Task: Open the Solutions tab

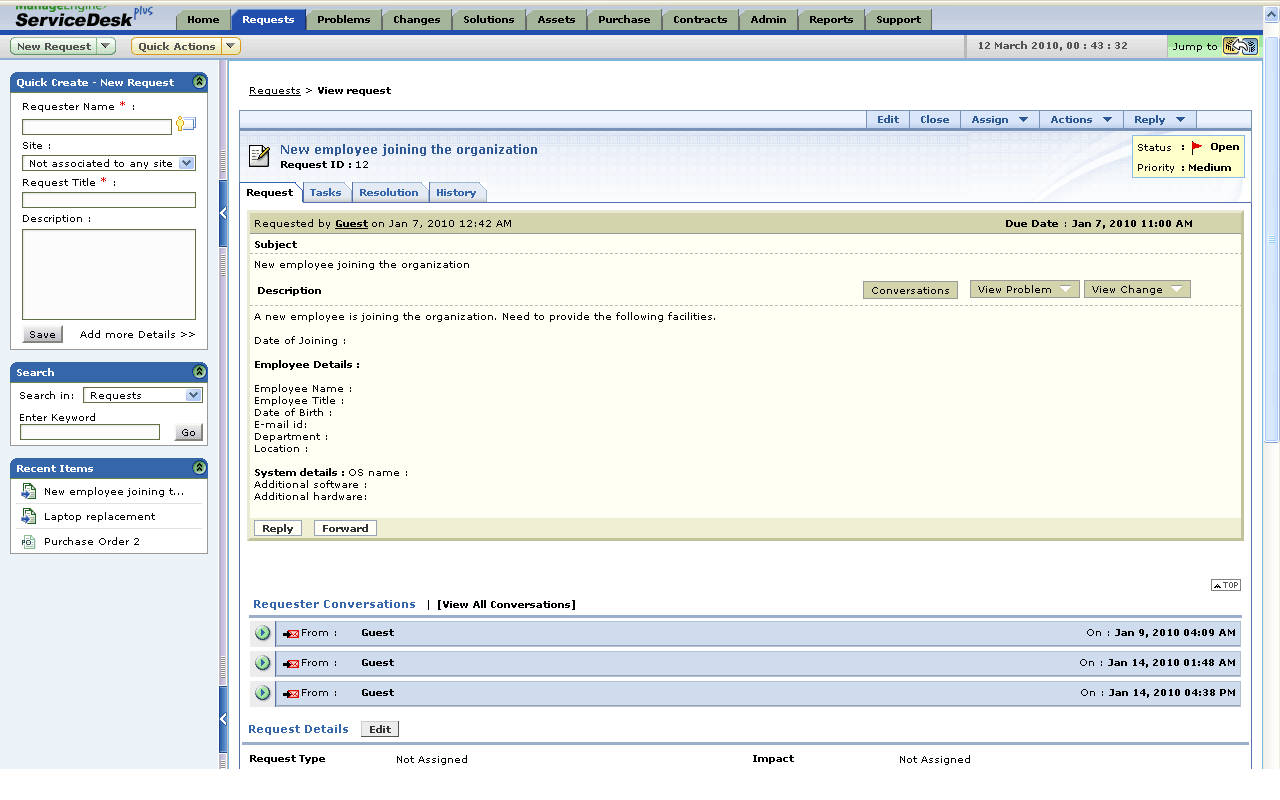Action: pyautogui.click(x=489, y=20)
